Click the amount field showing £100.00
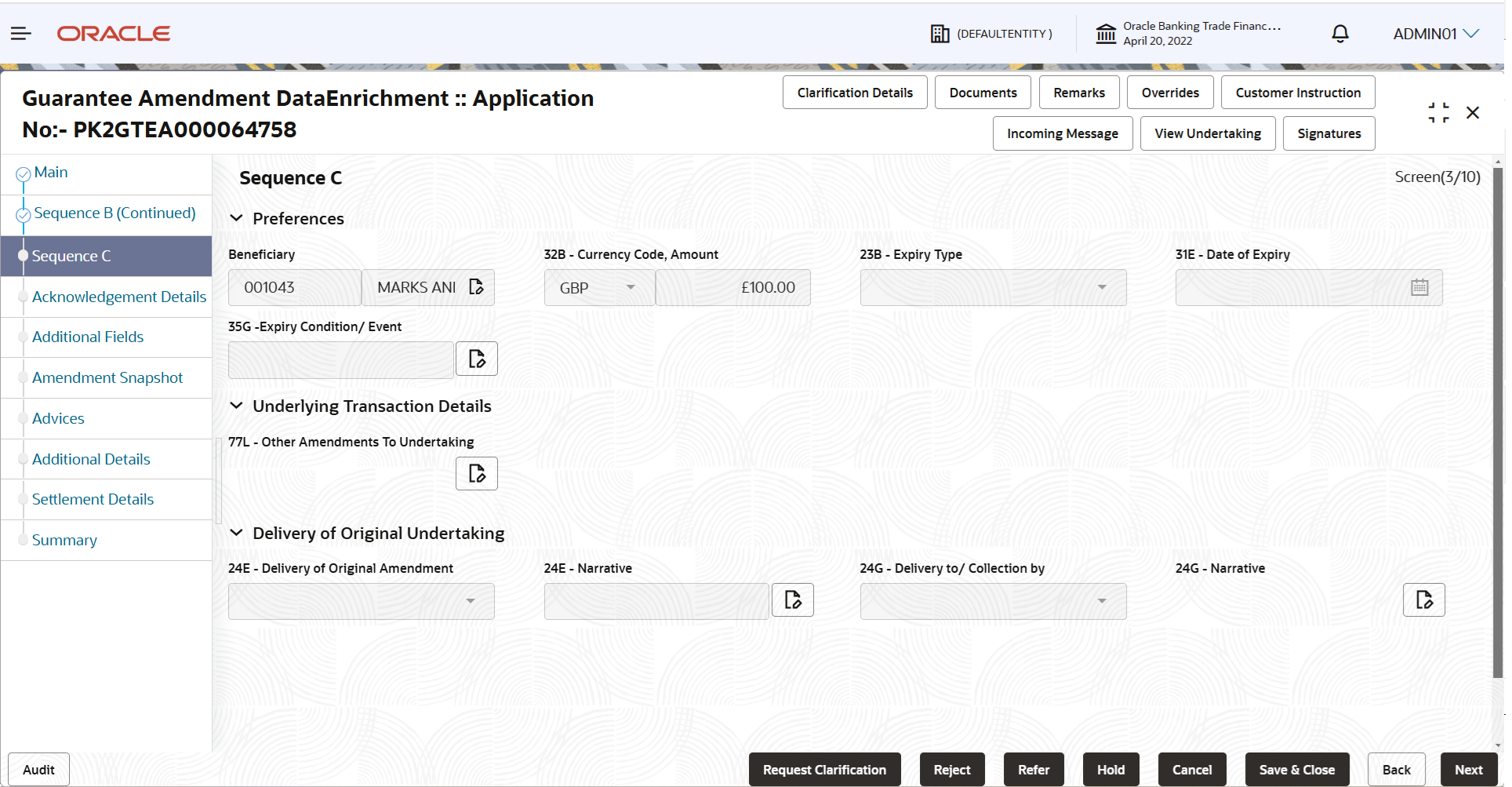Screen dimensions: 1512x787 pos(733,288)
